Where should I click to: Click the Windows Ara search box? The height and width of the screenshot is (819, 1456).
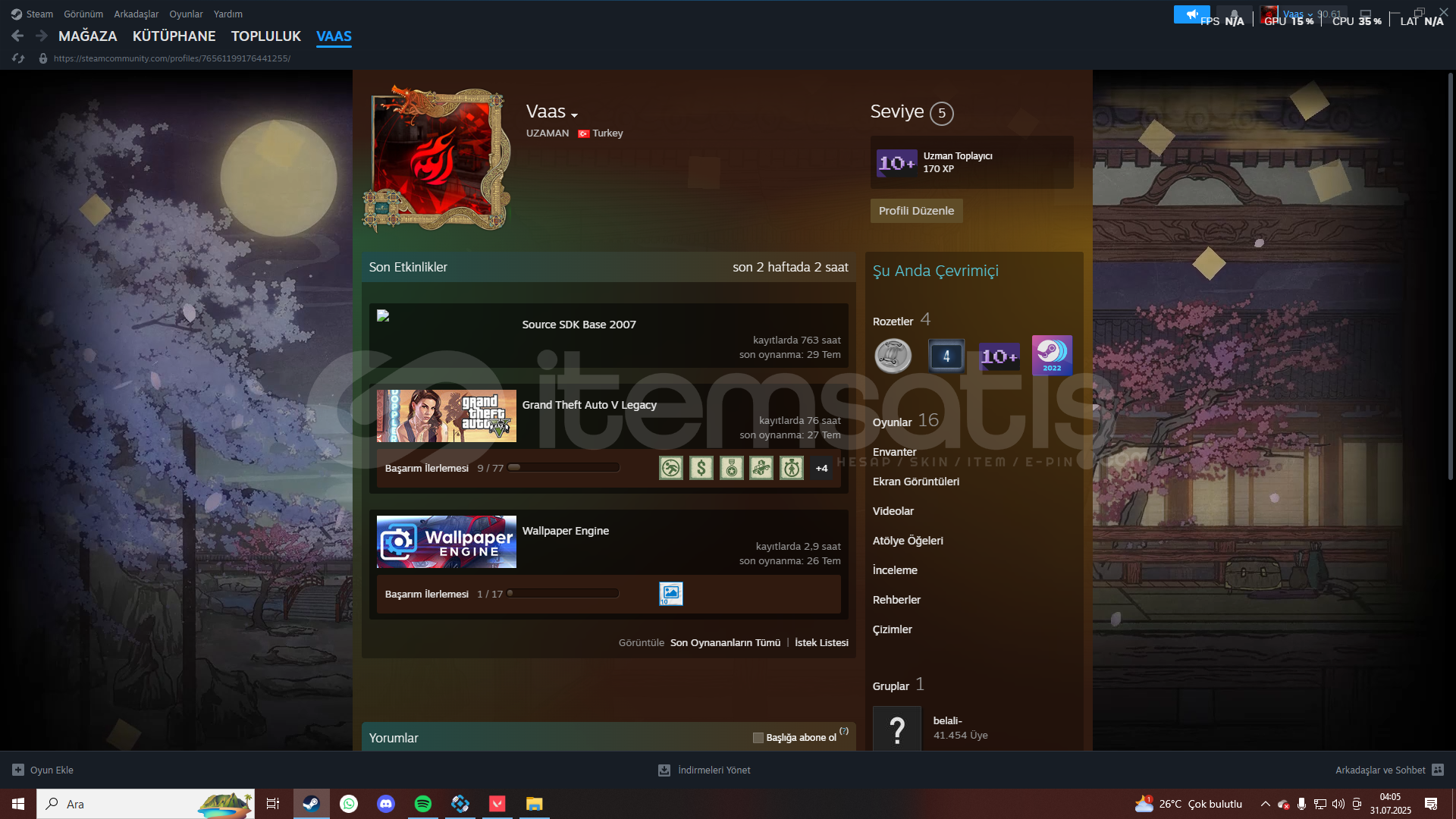pos(146,804)
